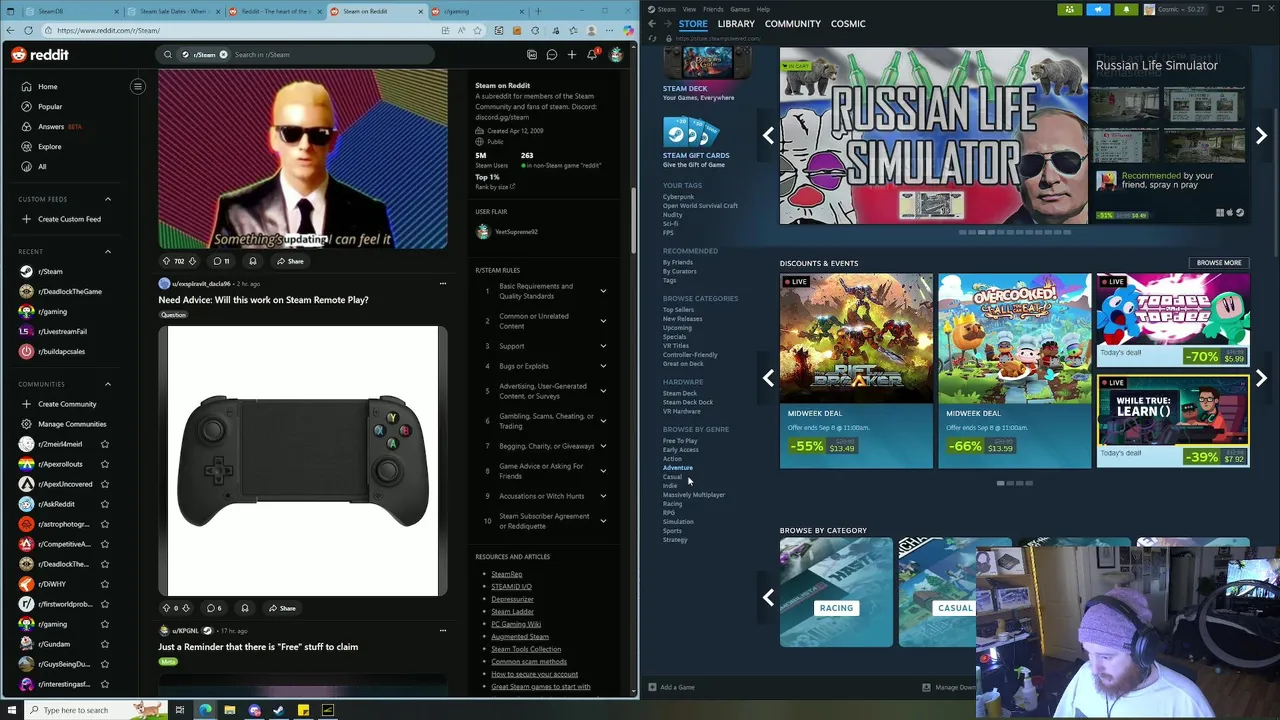
Task: Open comments on post with 11 comments
Action: tap(221, 261)
